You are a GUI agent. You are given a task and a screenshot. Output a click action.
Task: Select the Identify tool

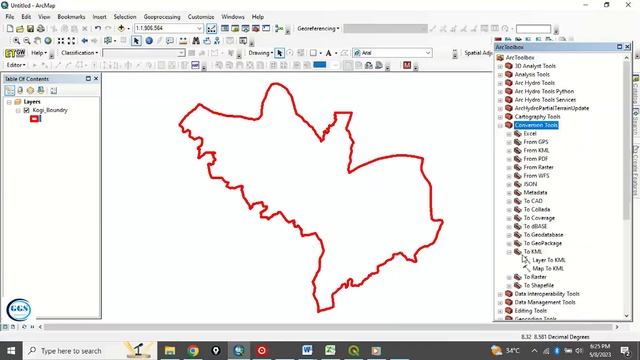pos(149,41)
